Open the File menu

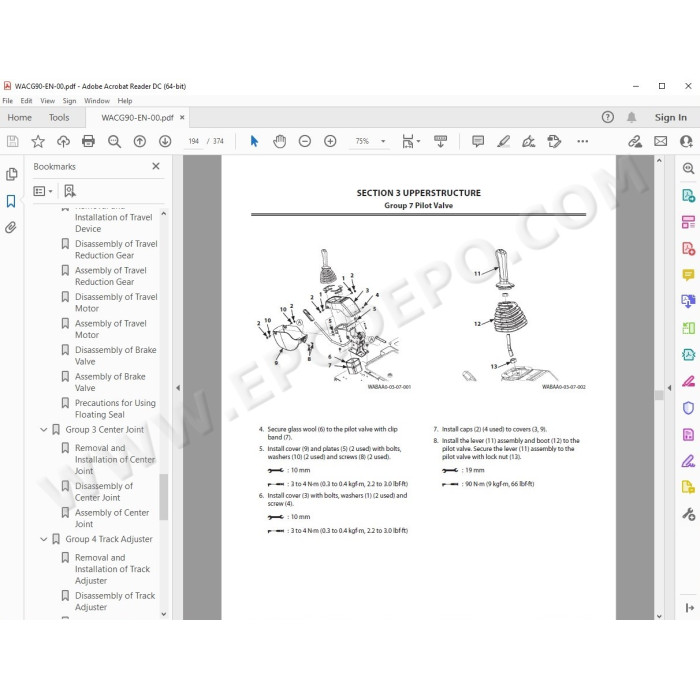pos(8,101)
